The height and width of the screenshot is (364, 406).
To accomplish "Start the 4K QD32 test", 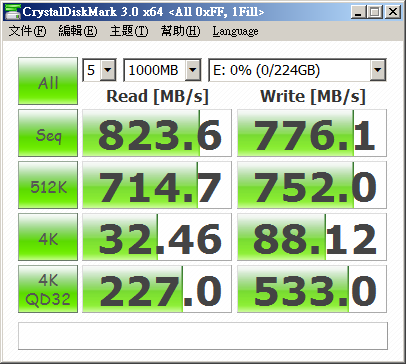I will (x=48, y=289).
